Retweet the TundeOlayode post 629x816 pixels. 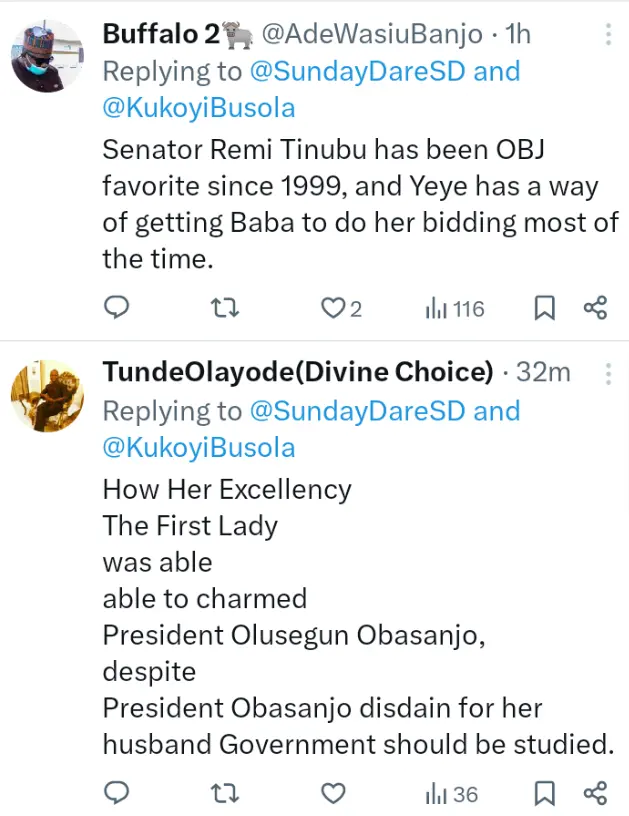coord(227,794)
